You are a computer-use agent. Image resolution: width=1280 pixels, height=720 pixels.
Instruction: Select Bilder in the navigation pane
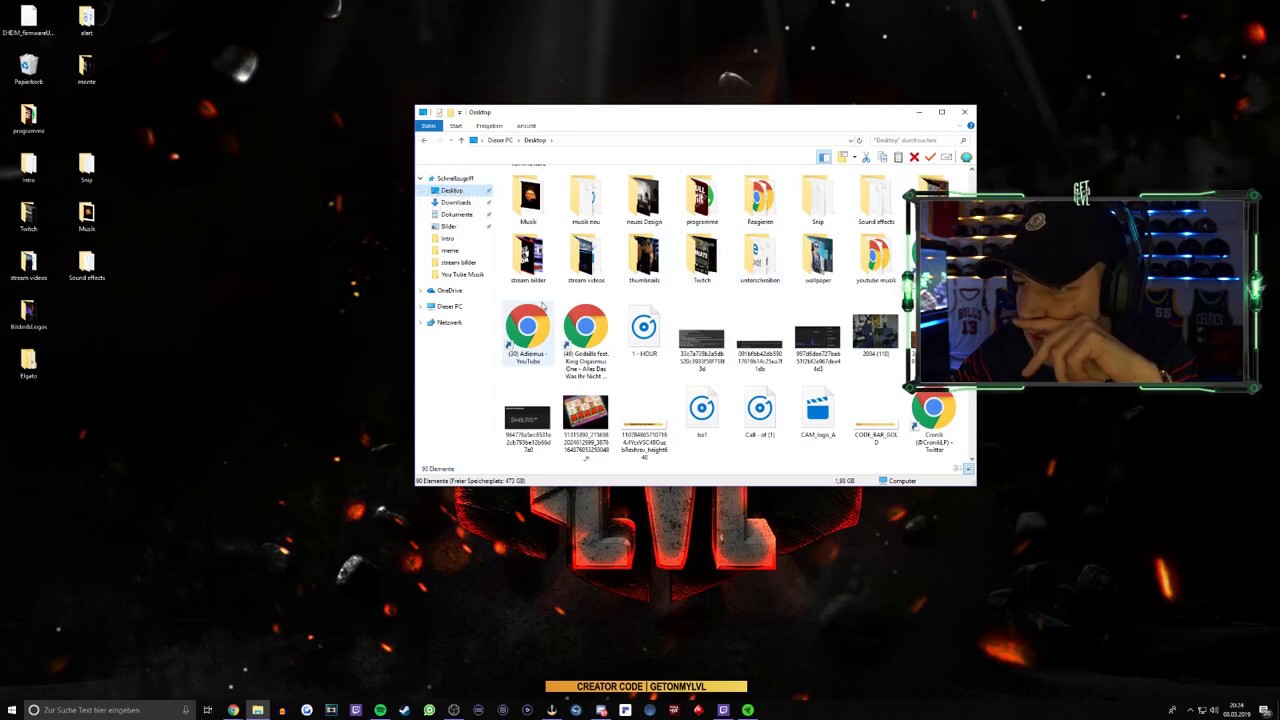click(449, 226)
